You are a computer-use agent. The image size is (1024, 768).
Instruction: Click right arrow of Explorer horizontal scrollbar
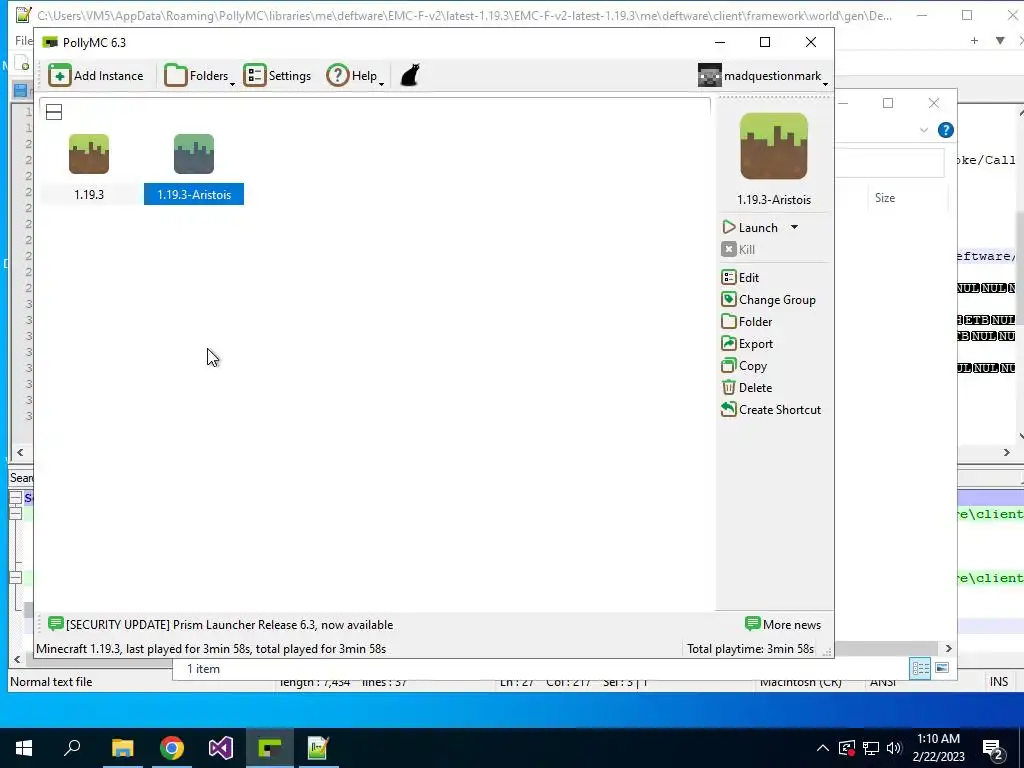948,648
